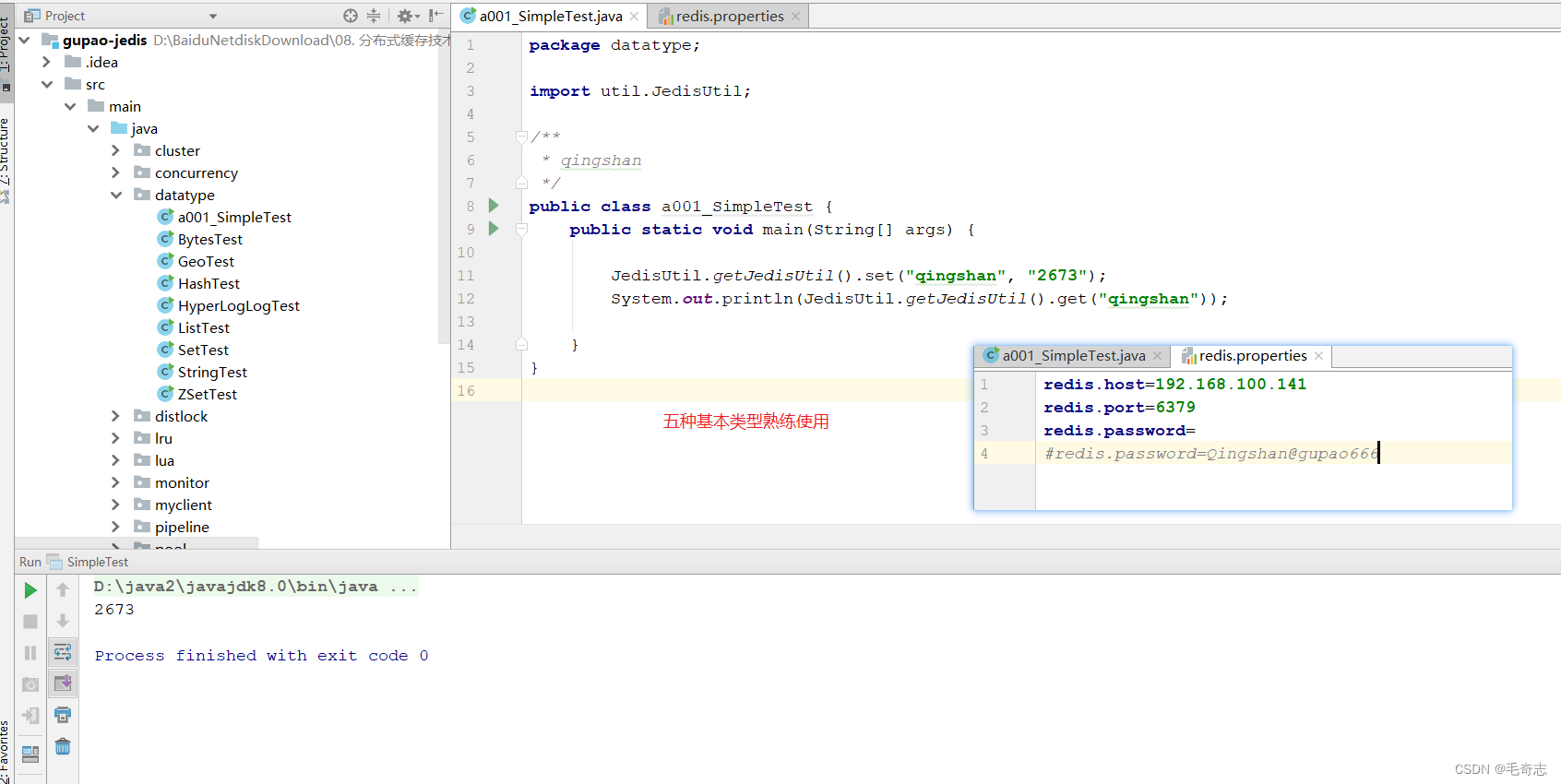Expand the cluster folder
Viewport: 1561px width, 784px height.
[115, 150]
